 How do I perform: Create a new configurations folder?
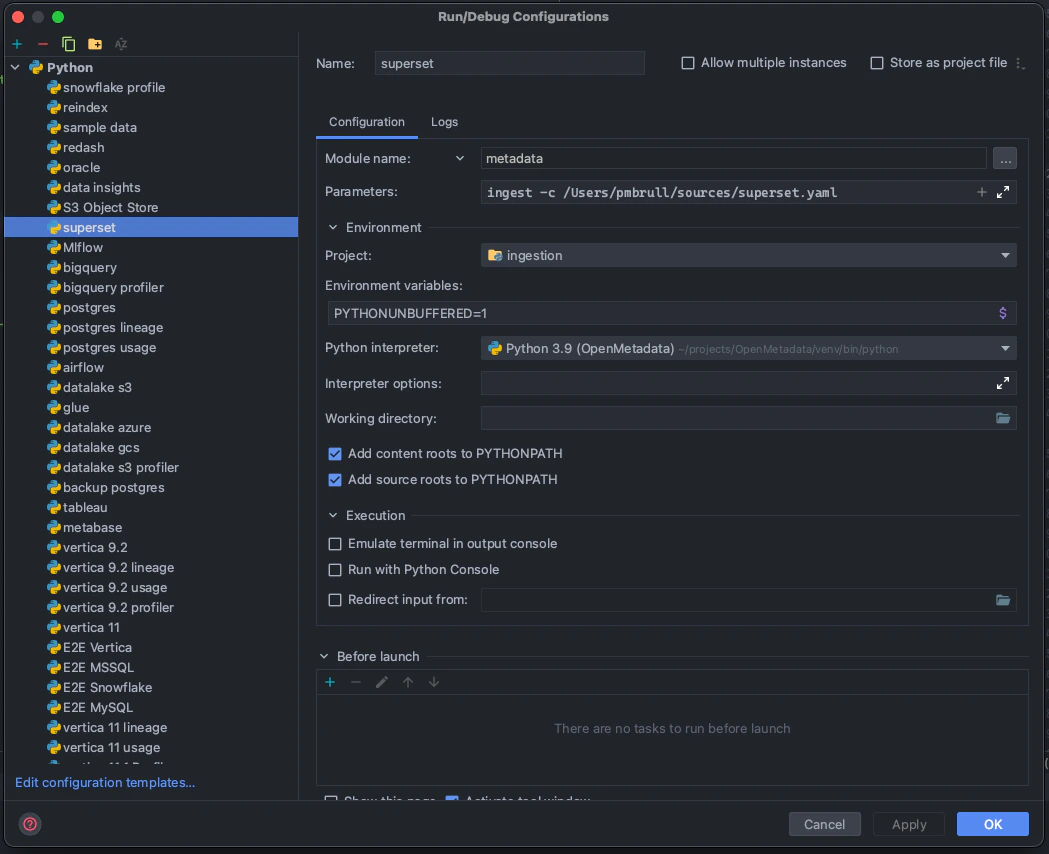(x=94, y=44)
